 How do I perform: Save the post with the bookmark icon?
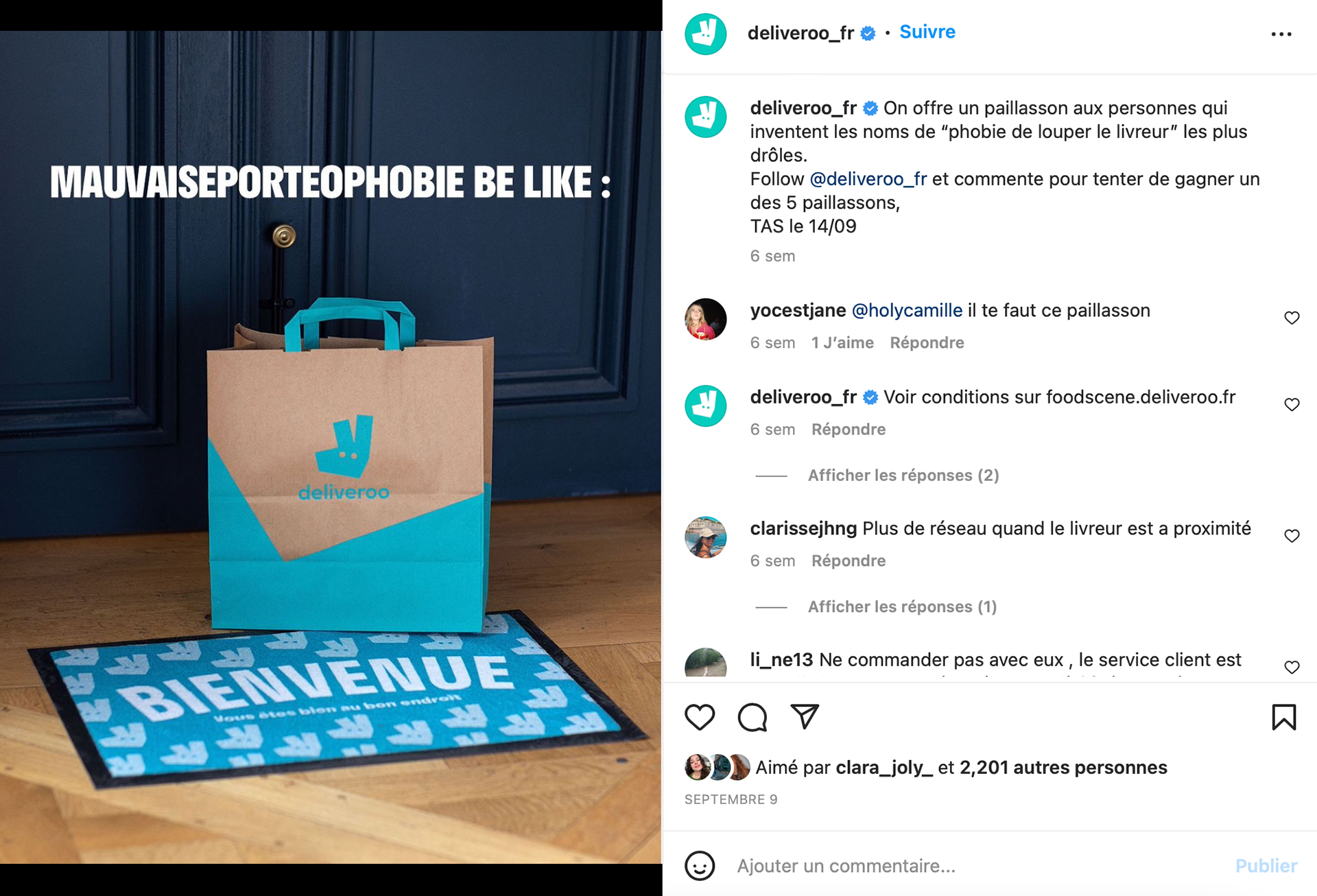[x=1283, y=717]
